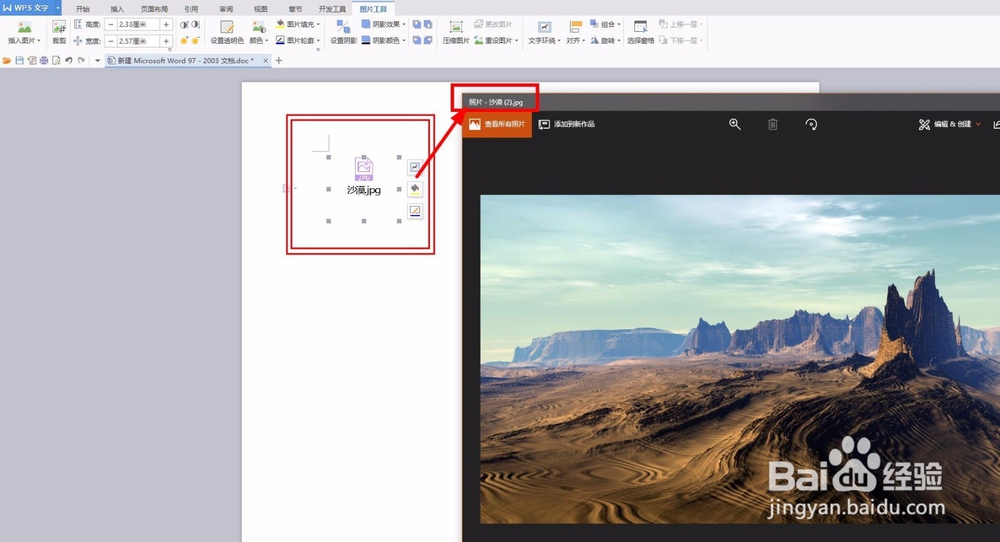Click the width field showing 2.57厘米

[138, 41]
